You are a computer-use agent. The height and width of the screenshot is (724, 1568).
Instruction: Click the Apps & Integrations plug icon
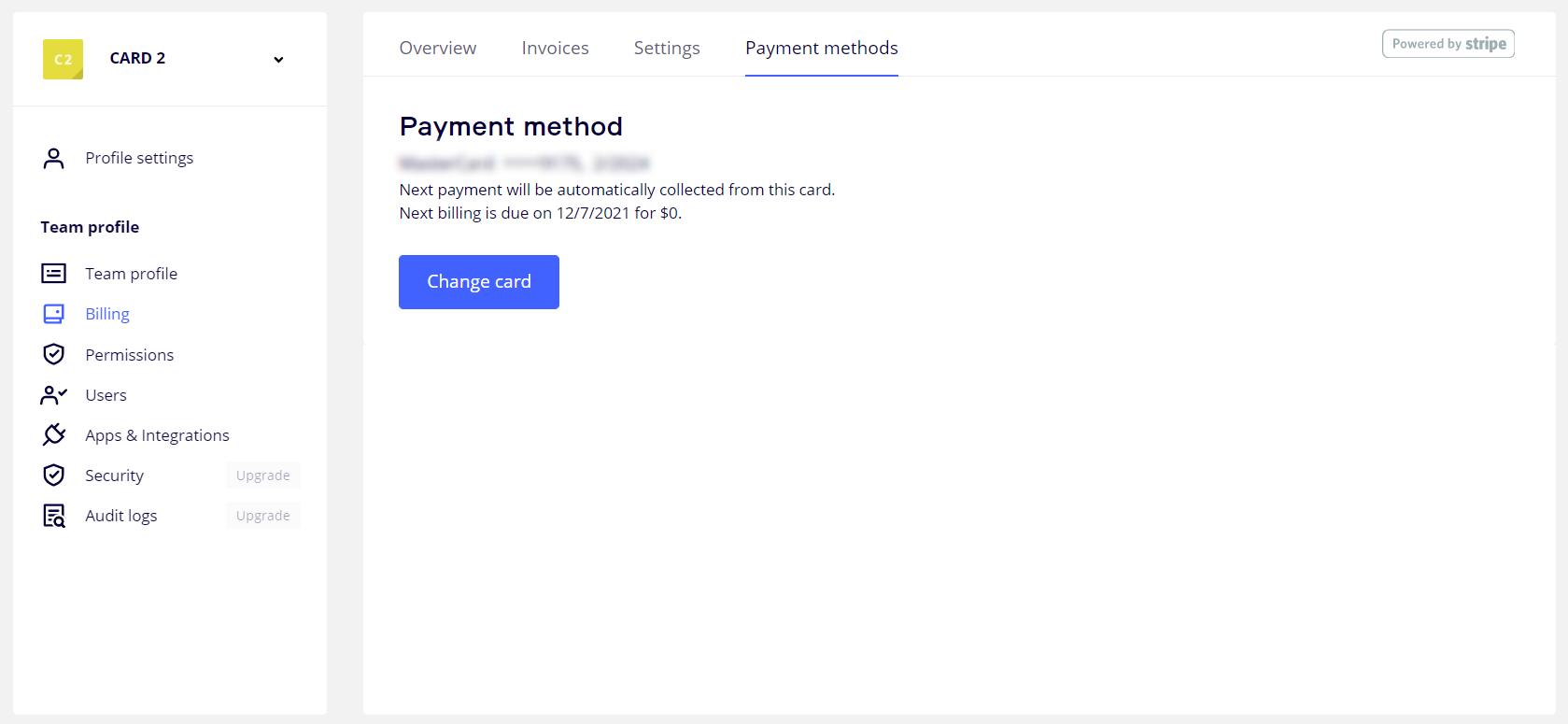point(54,434)
